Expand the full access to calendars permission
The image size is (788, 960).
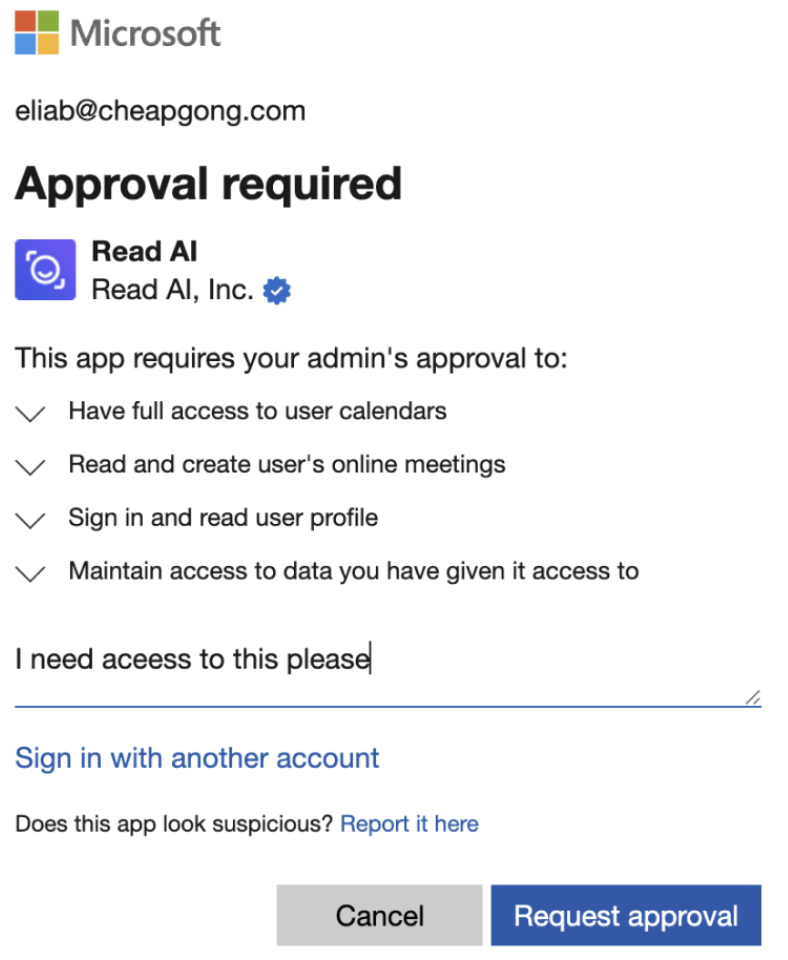pos(30,414)
